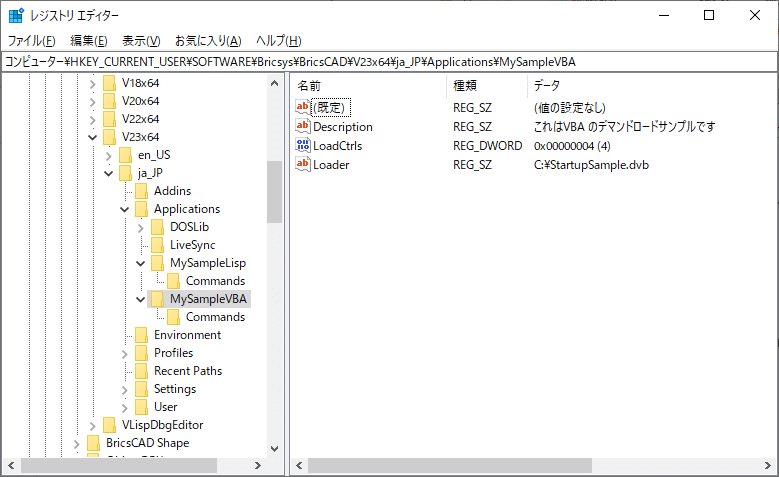Click the User folder icon

pyautogui.click(x=141, y=407)
